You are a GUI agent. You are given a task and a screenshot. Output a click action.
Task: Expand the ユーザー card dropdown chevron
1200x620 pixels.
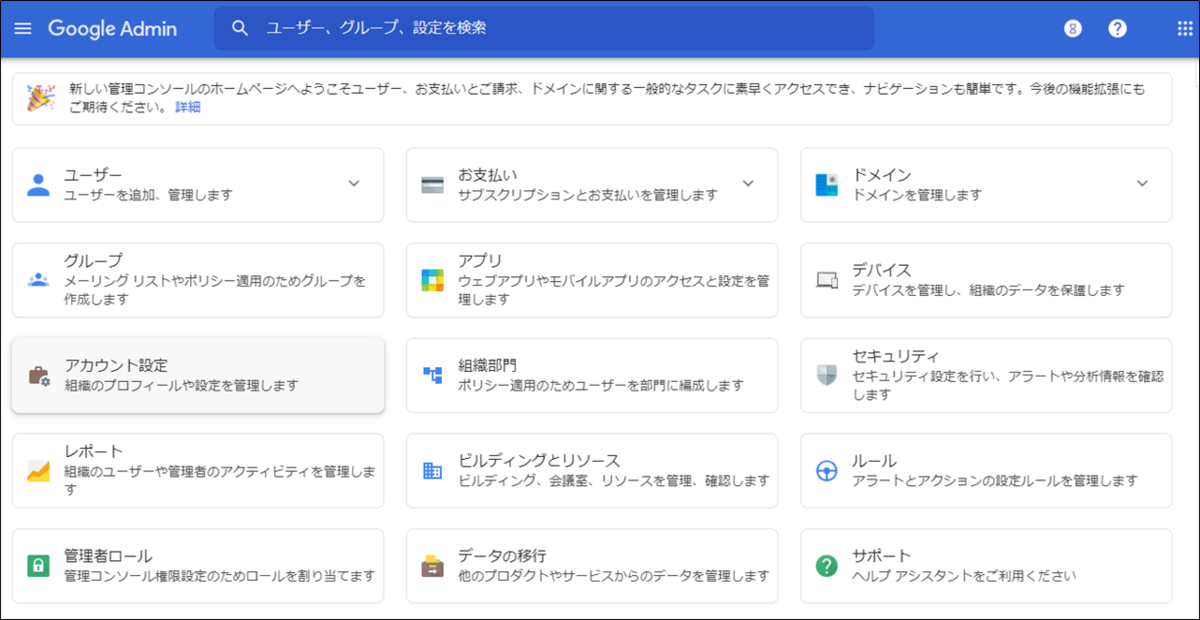click(353, 184)
